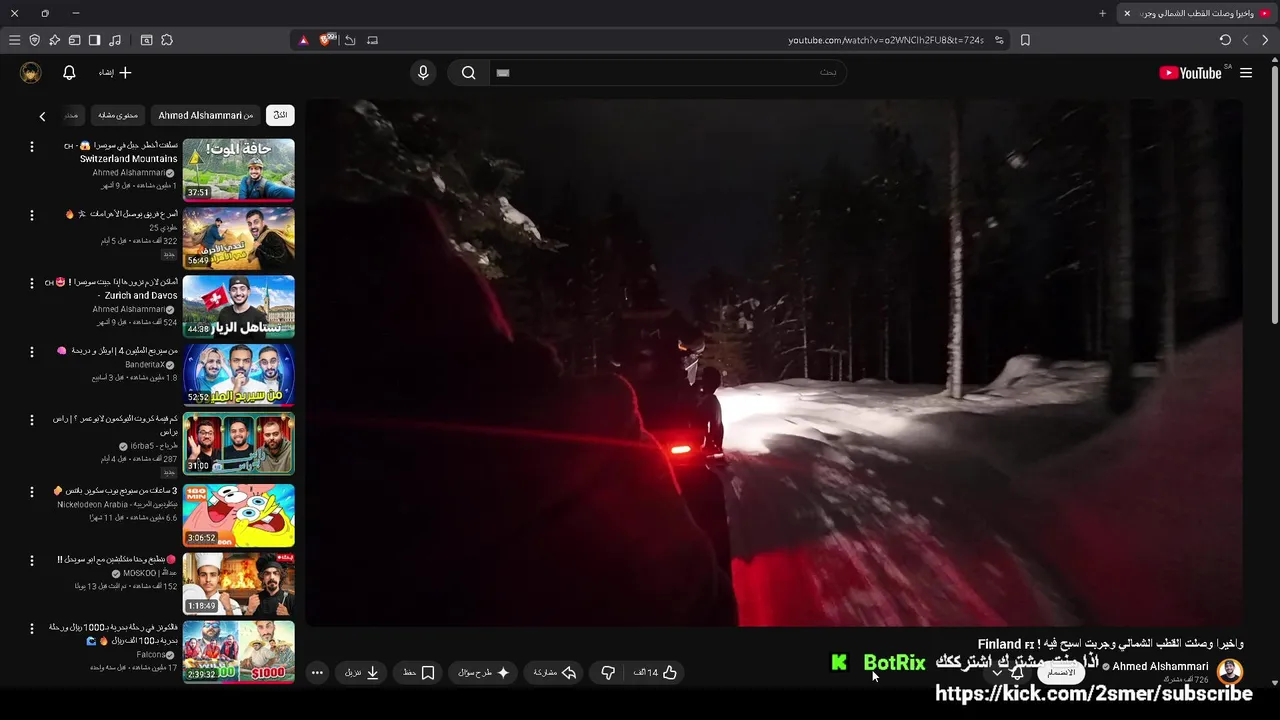
Task: Click the music note playlist icon
Action: point(115,40)
